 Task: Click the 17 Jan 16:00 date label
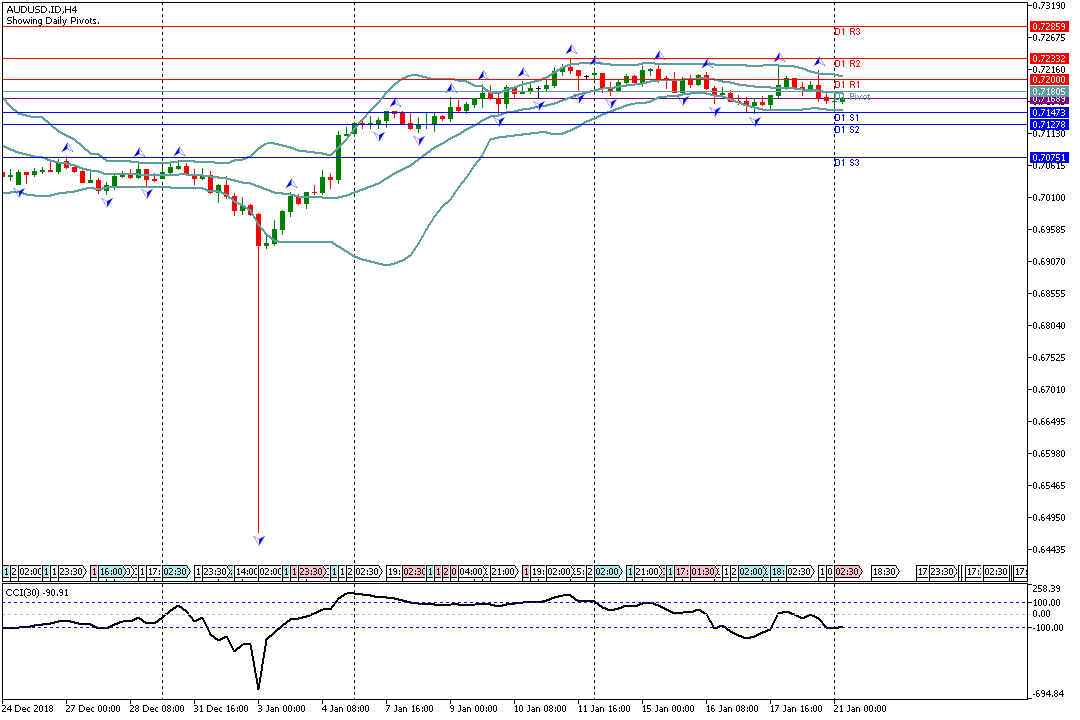point(796,709)
